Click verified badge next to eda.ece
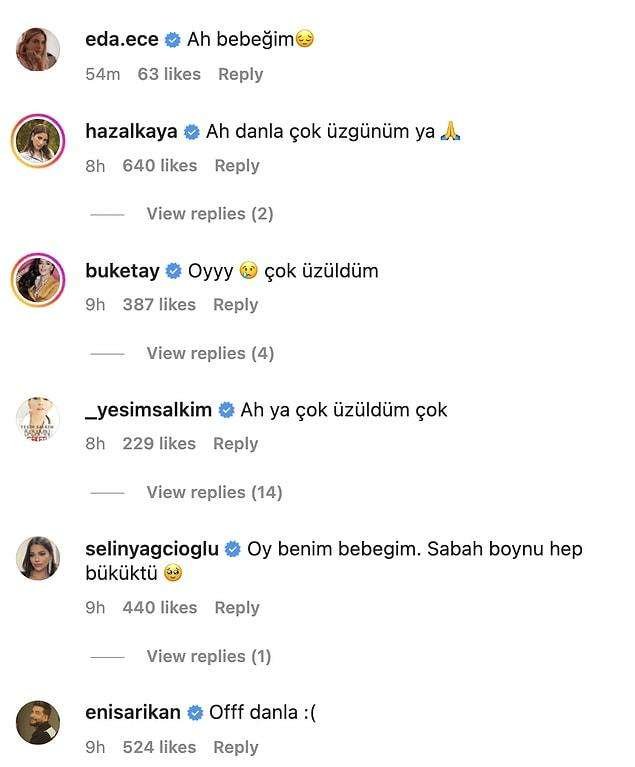 point(172,40)
